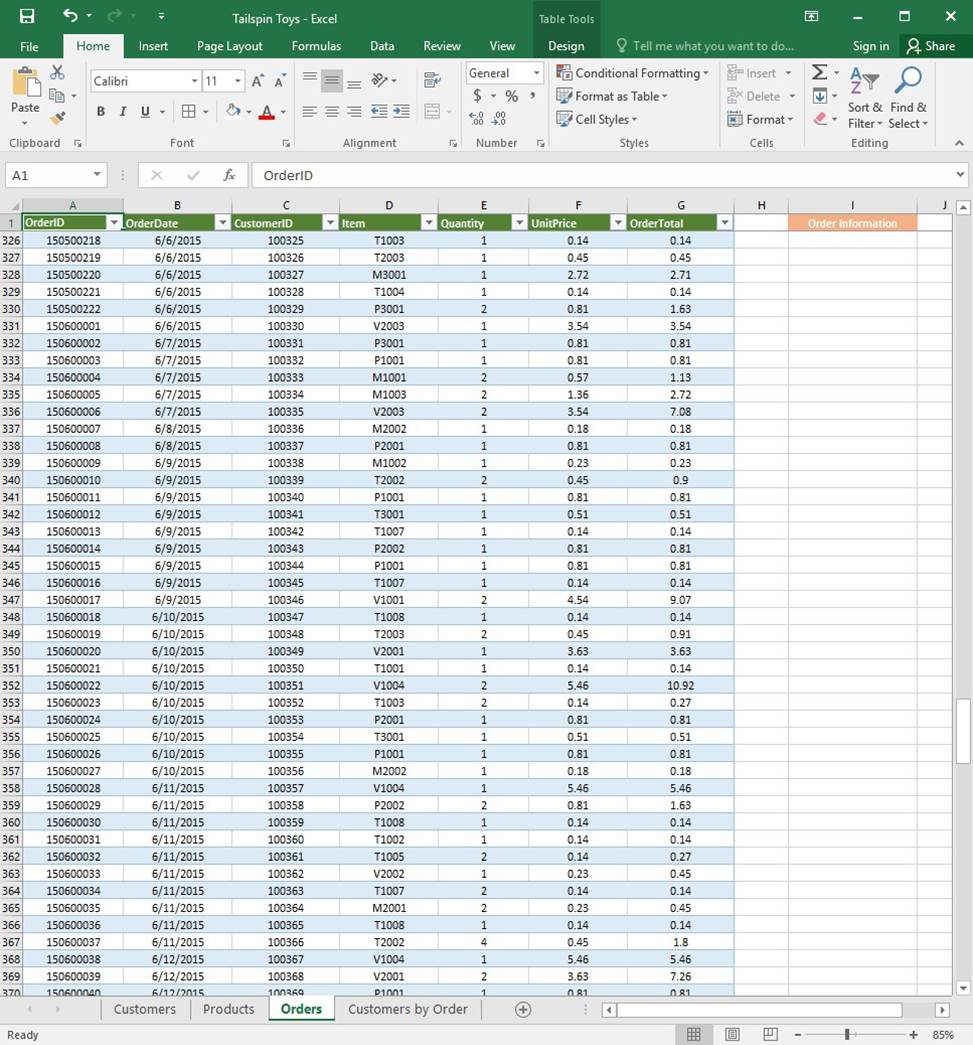Open Conditional Formatting menu

pyautogui.click(x=633, y=73)
